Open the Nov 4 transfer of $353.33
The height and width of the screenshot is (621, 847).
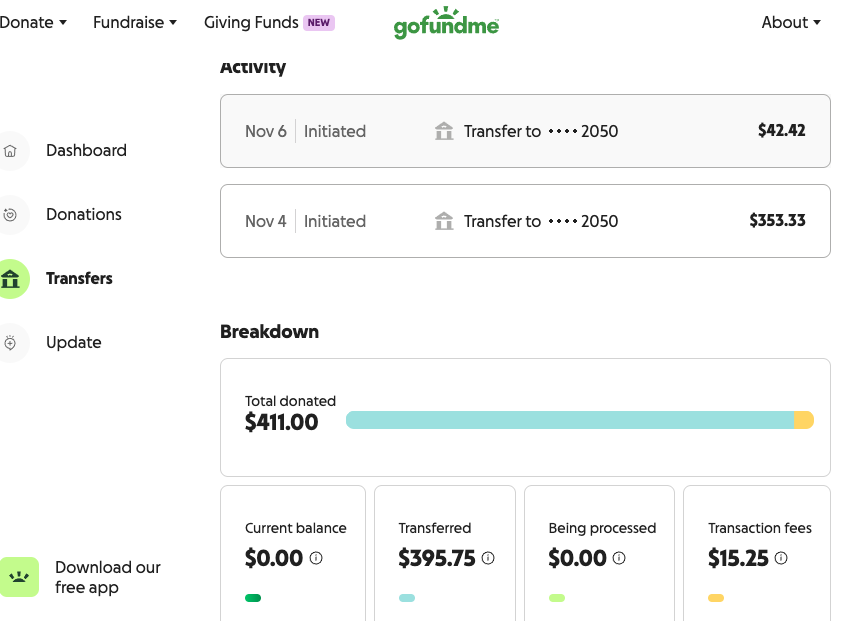pyautogui.click(x=525, y=221)
